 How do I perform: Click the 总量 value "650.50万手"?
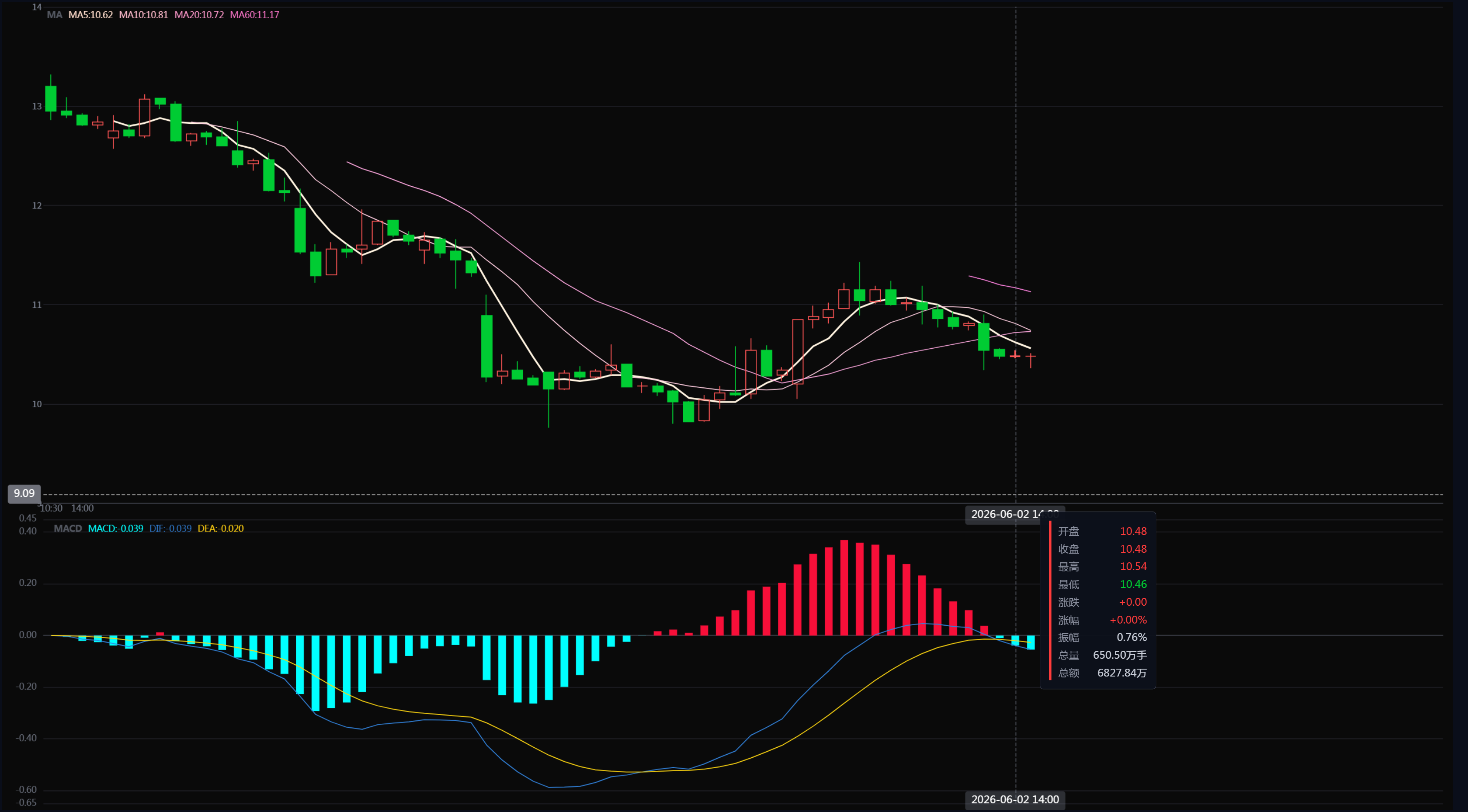pyautogui.click(x=1119, y=655)
